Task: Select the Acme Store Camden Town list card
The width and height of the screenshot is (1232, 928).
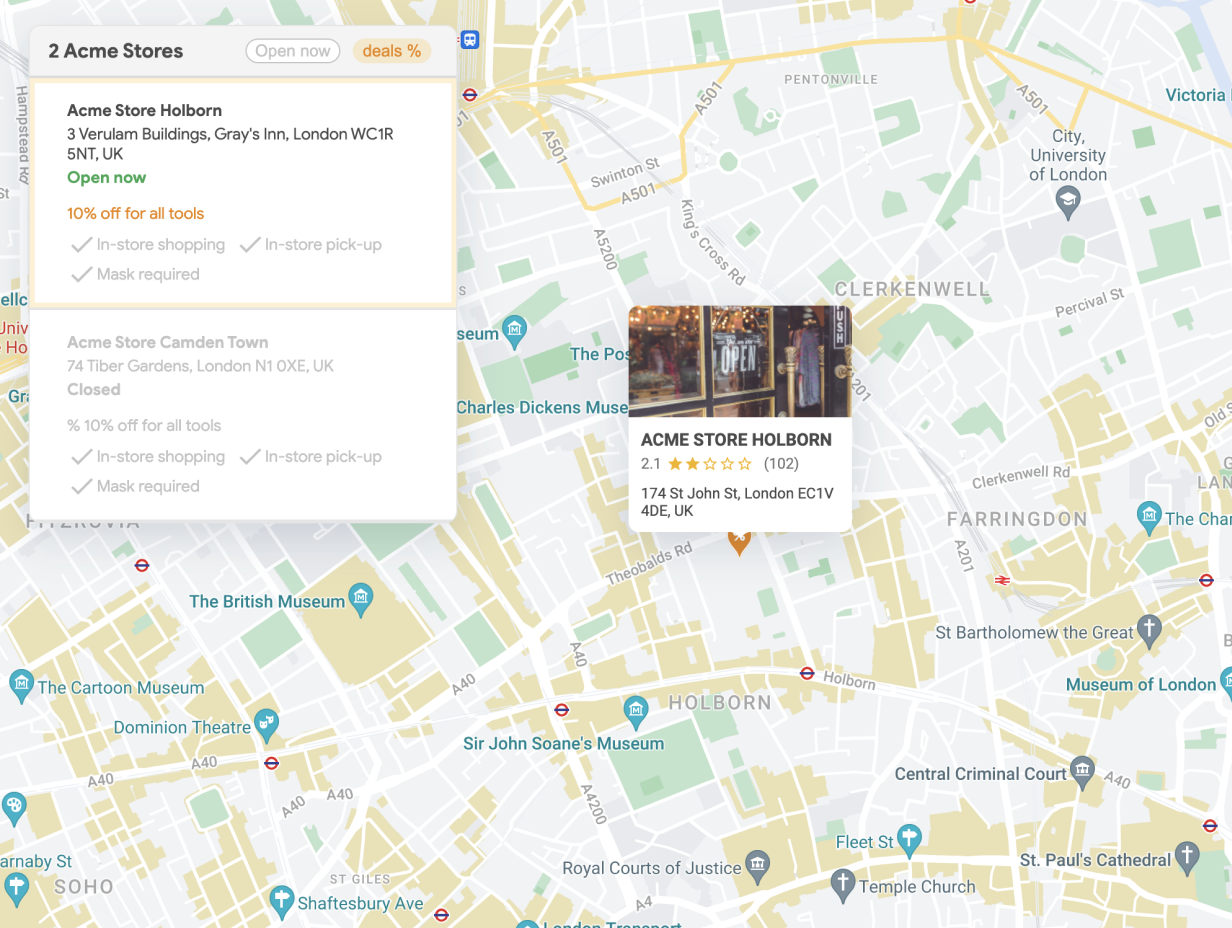Action: coord(243,414)
